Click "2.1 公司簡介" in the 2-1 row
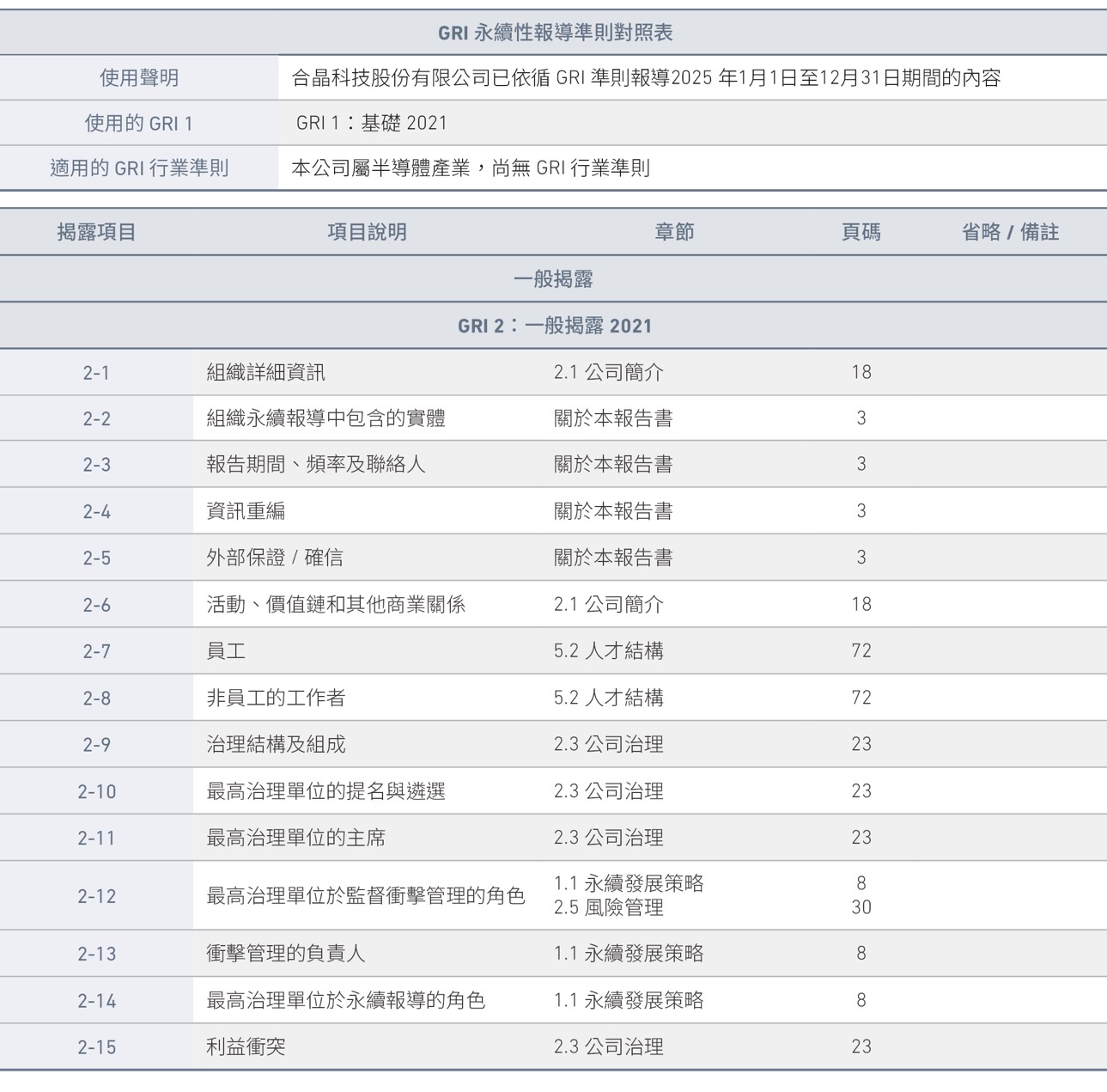The height and width of the screenshot is (1092, 1107). pyautogui.click(x=609, y=373)
